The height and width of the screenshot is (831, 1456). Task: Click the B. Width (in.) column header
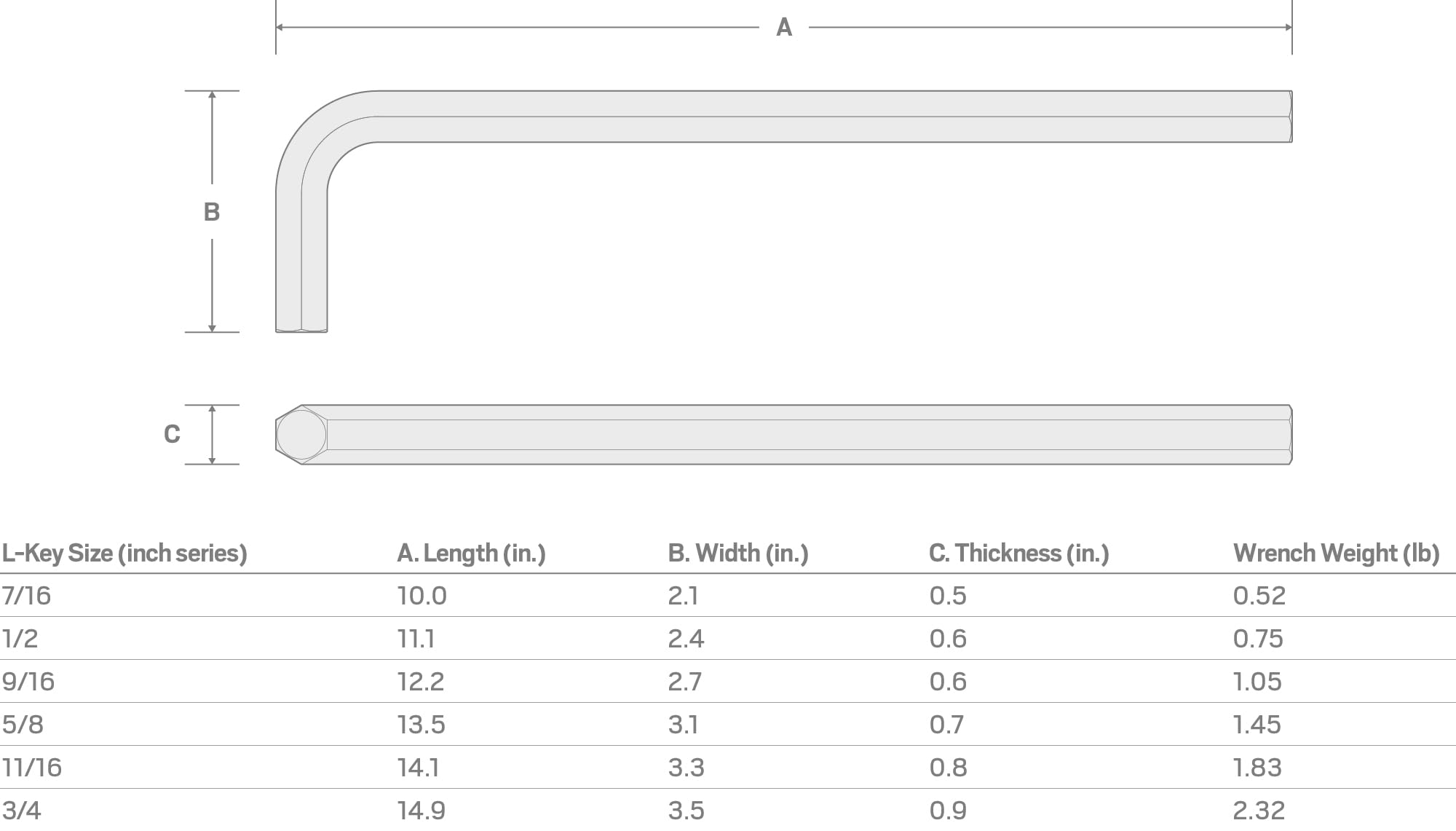[x=738, y=554]
